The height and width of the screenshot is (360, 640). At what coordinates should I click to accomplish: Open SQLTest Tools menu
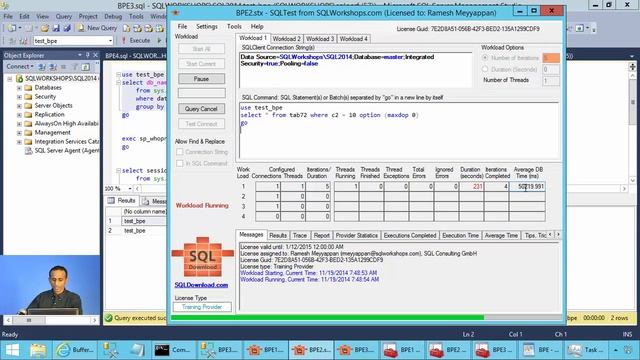[x=234, y=27]
